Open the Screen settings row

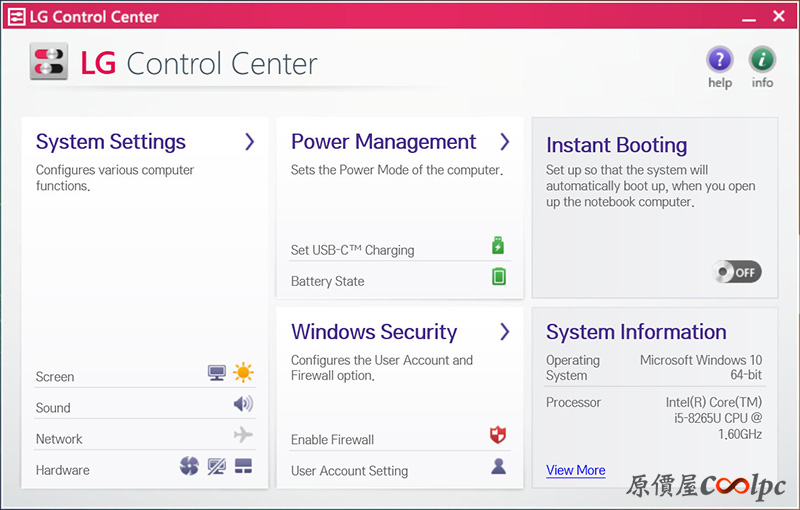coord(145,376)
